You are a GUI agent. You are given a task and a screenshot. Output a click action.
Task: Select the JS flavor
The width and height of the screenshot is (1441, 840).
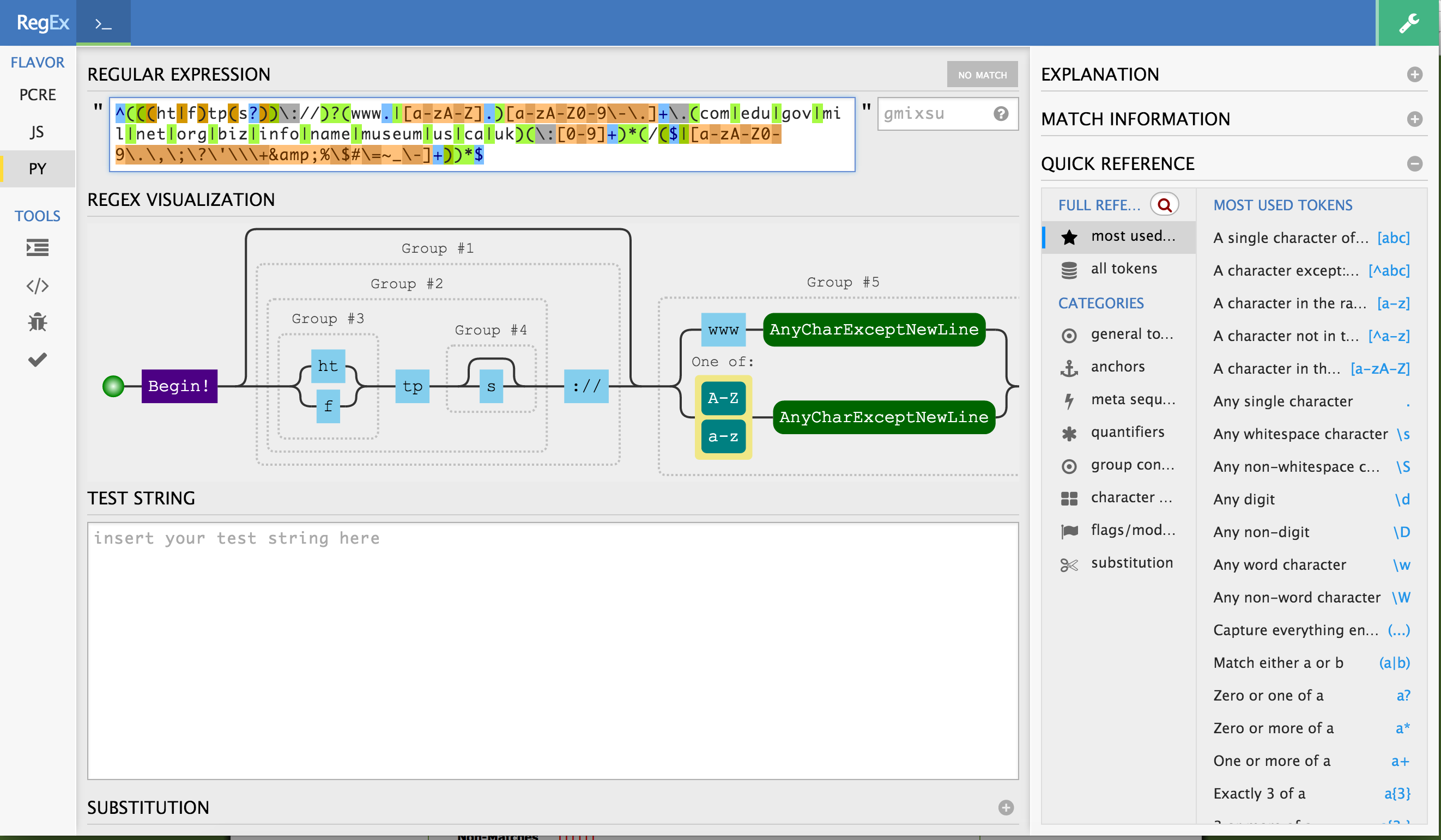pyautogui.click(x=37, y=131)
